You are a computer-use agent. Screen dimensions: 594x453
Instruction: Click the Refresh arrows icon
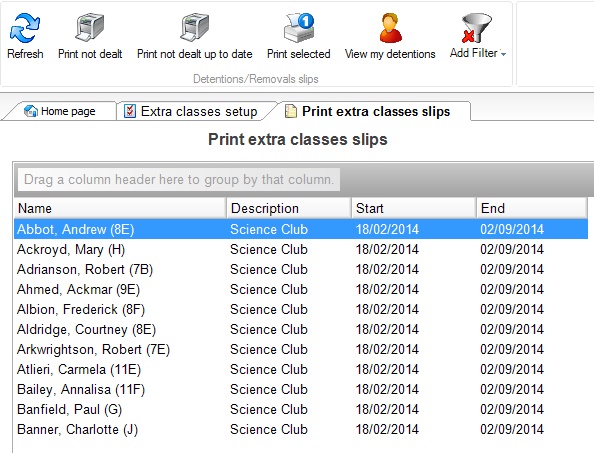[25, 28]
